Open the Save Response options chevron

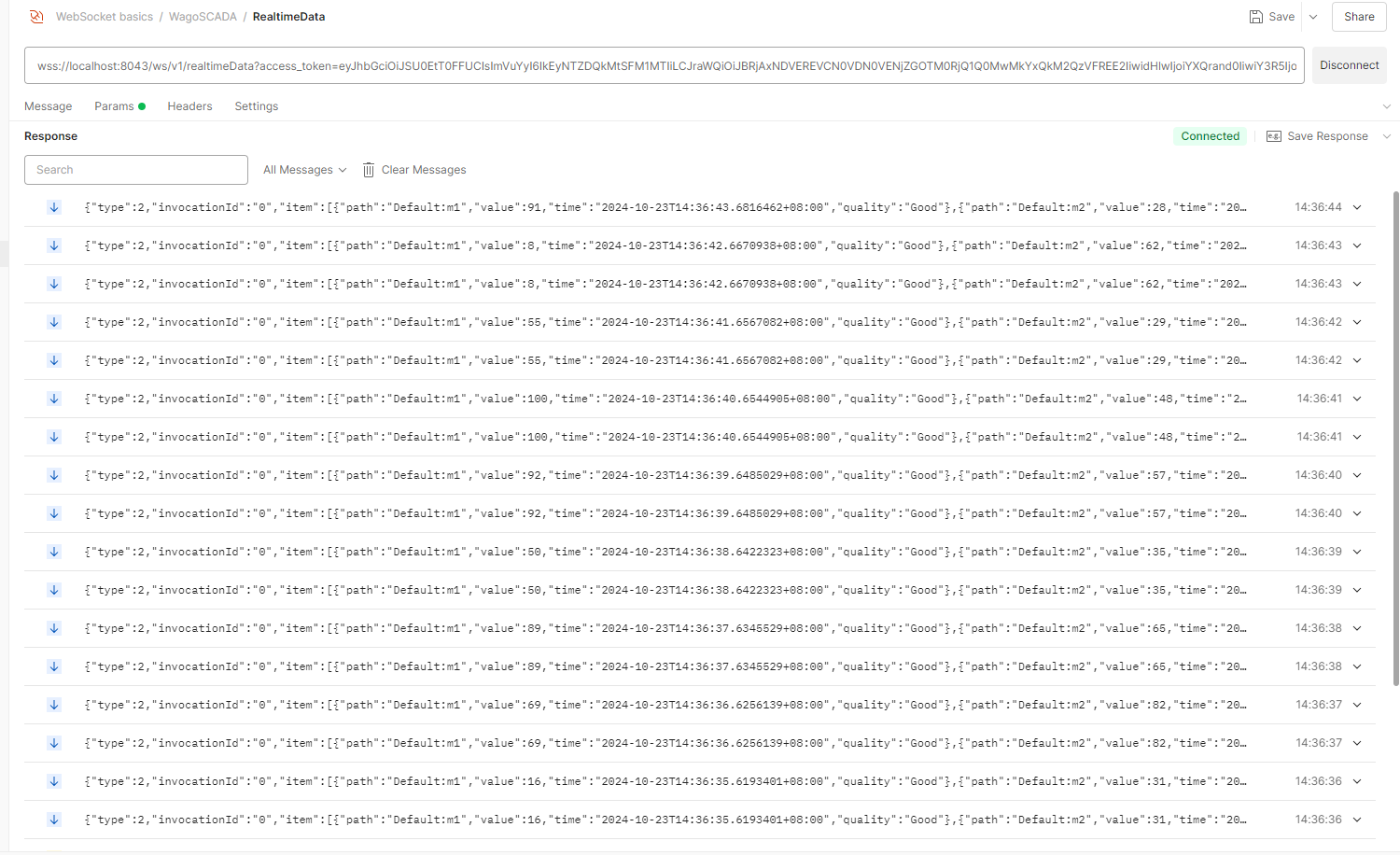(x=1386, y=136)
